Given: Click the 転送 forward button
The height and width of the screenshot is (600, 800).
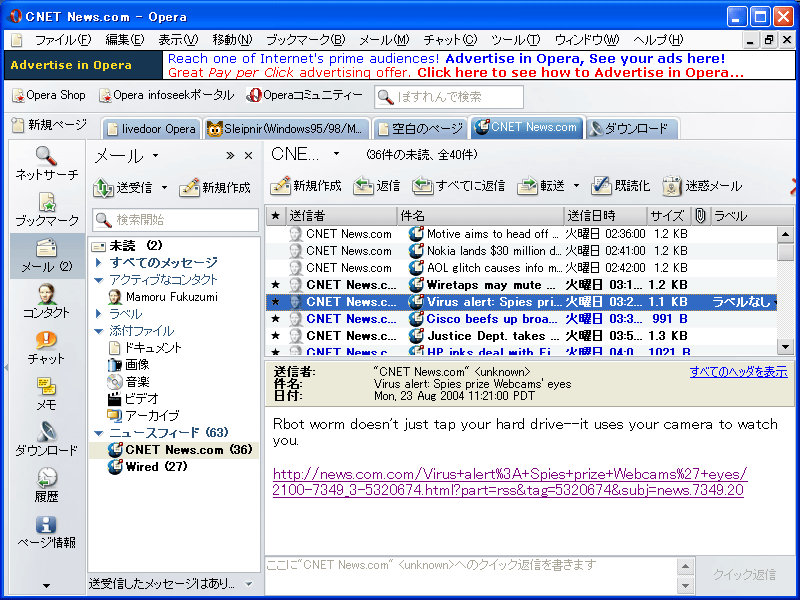Looking at the screenshot, I should pyautogui.click(x=541, y=186).
